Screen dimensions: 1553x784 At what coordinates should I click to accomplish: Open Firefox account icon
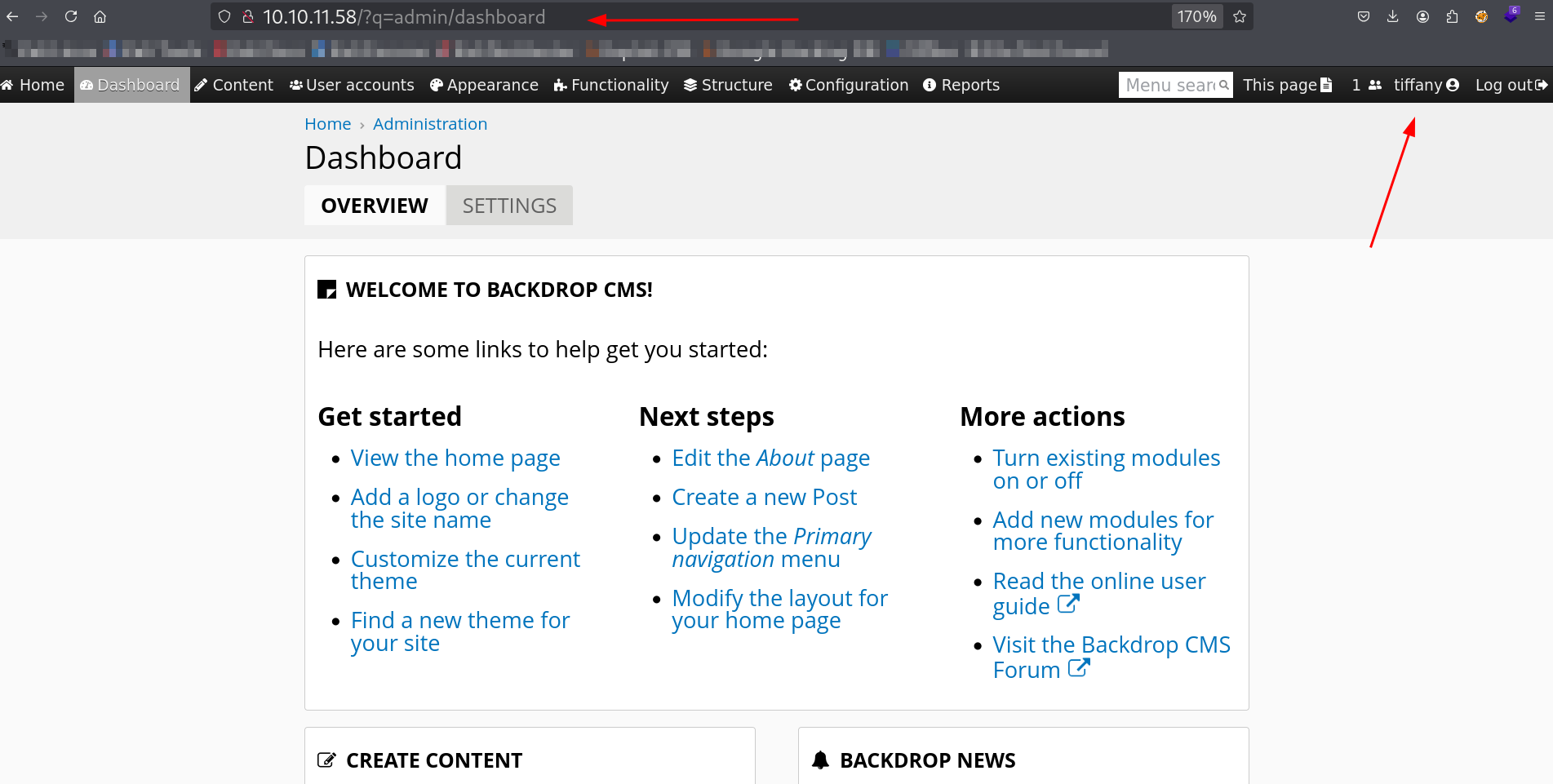pyautogui.click(x=1422, y=16)
